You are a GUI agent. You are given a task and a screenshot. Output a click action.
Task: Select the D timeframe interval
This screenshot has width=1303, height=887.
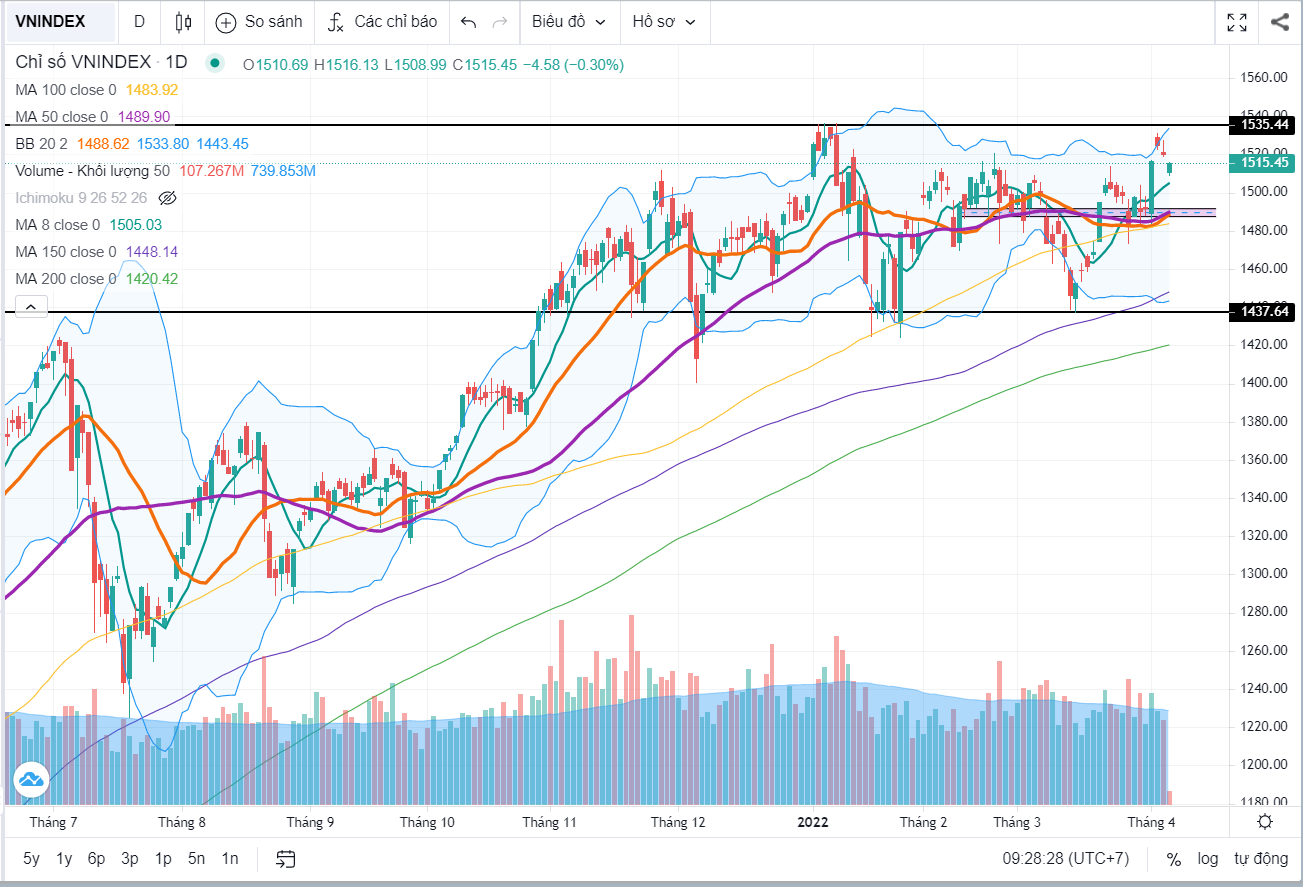(x=139, y=22)
